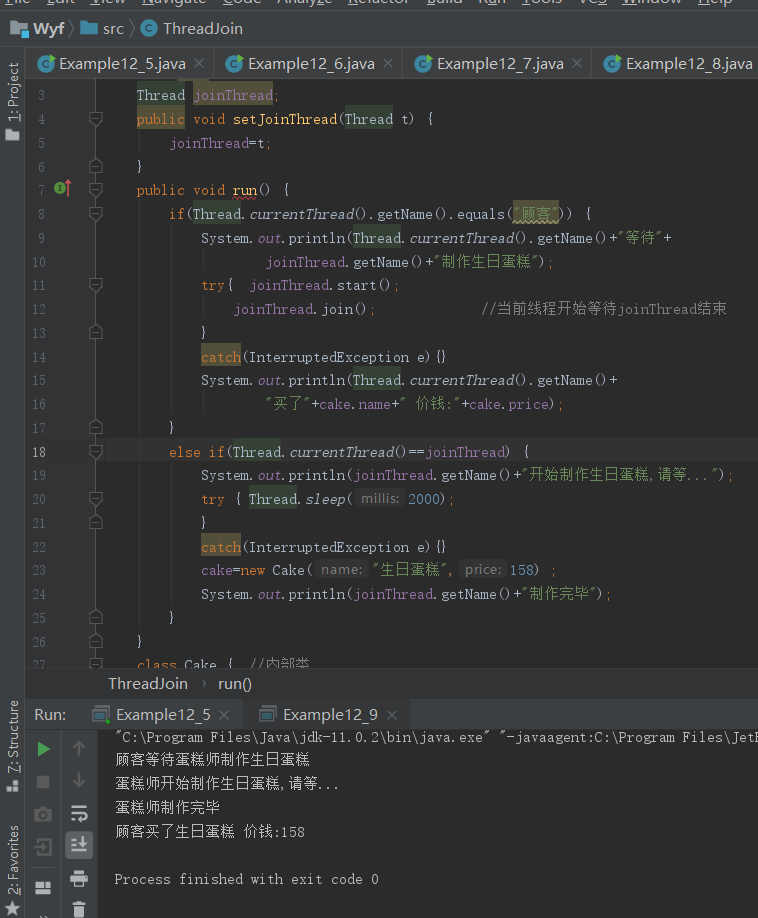This screenshot has width=758, height=918.
Task: Click the catch keyword on line 22
Action: coord(221,547)
